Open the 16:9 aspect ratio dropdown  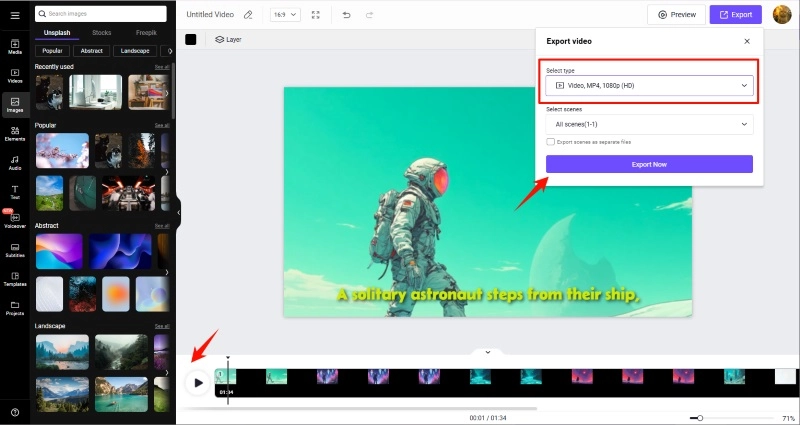click(x=285, y=15)
